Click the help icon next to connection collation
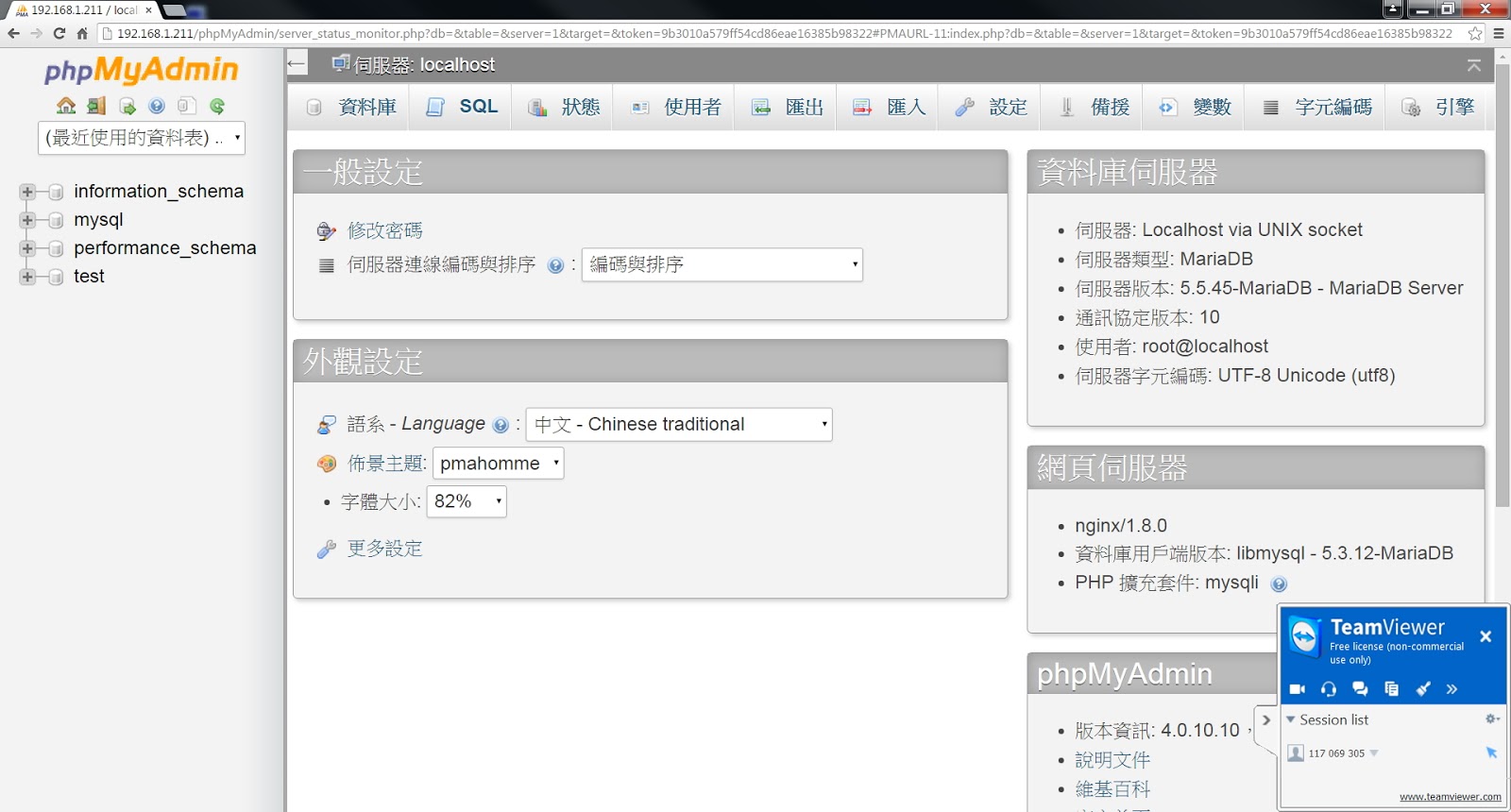This screenshot has width=1511, height=812. (x=555, y=265)
